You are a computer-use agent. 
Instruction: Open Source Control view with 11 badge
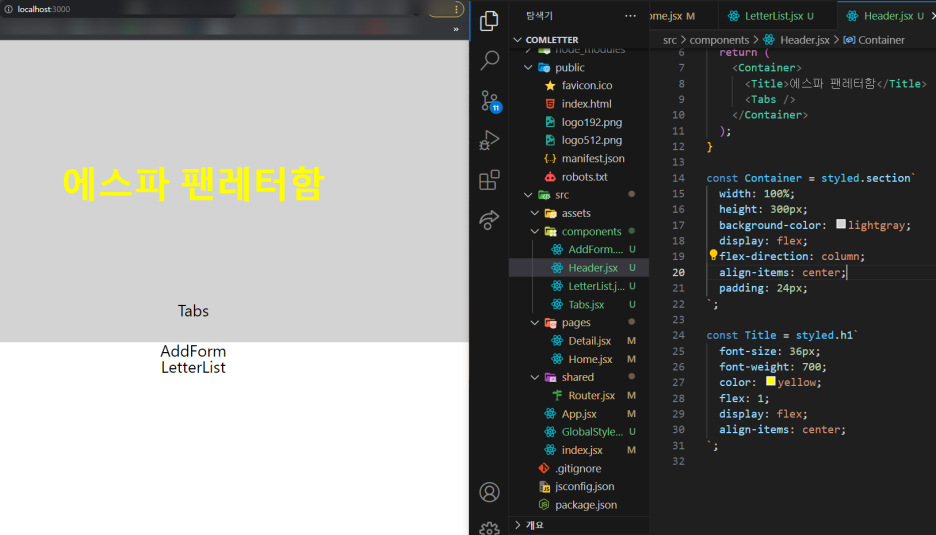(x=490, y=101)
